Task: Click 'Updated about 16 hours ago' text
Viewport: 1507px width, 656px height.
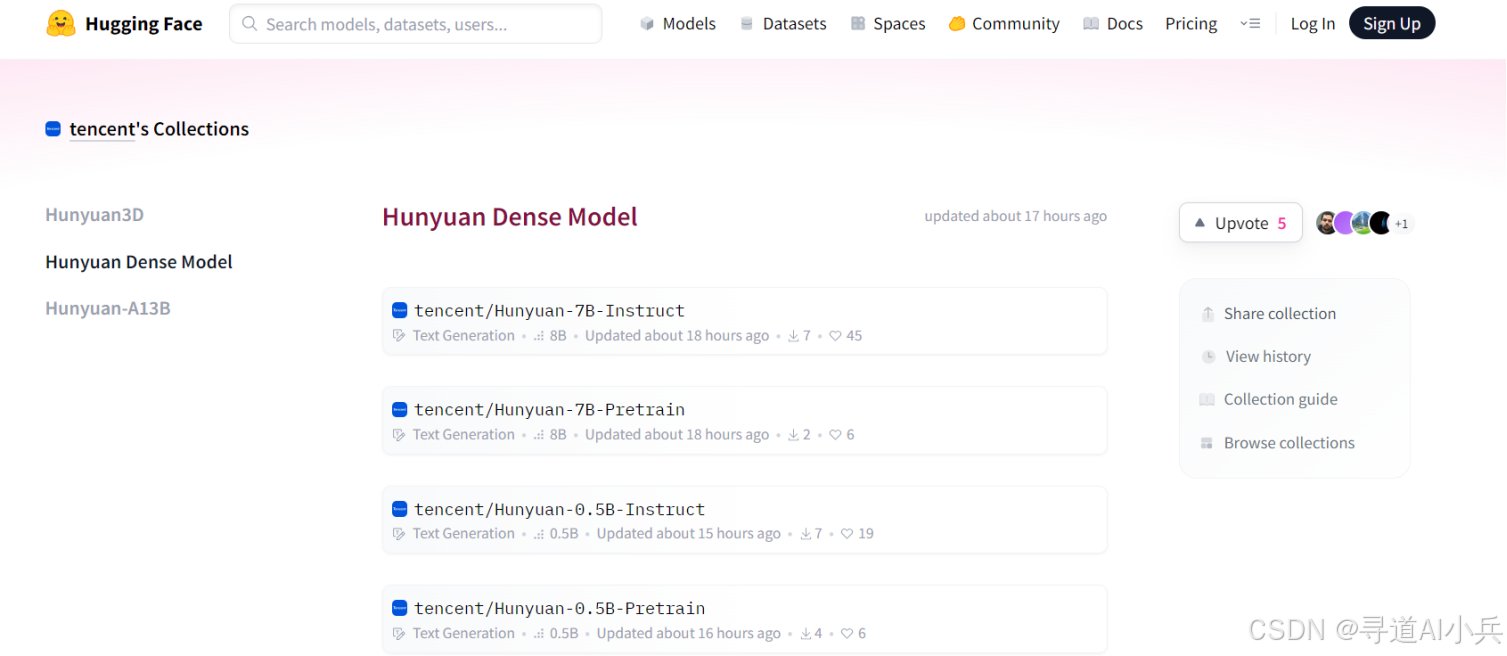Action: (689, 633)
